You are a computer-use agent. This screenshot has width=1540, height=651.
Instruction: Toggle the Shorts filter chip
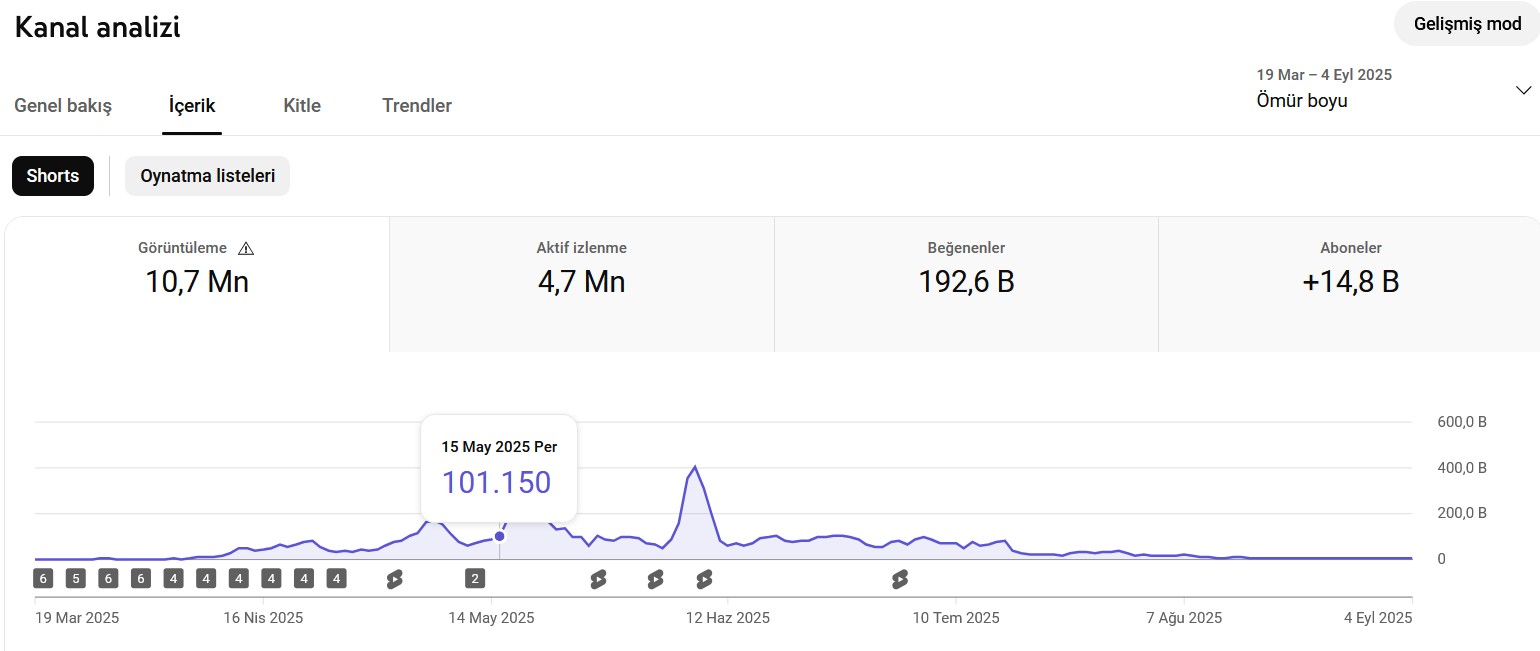click(53, 176)
